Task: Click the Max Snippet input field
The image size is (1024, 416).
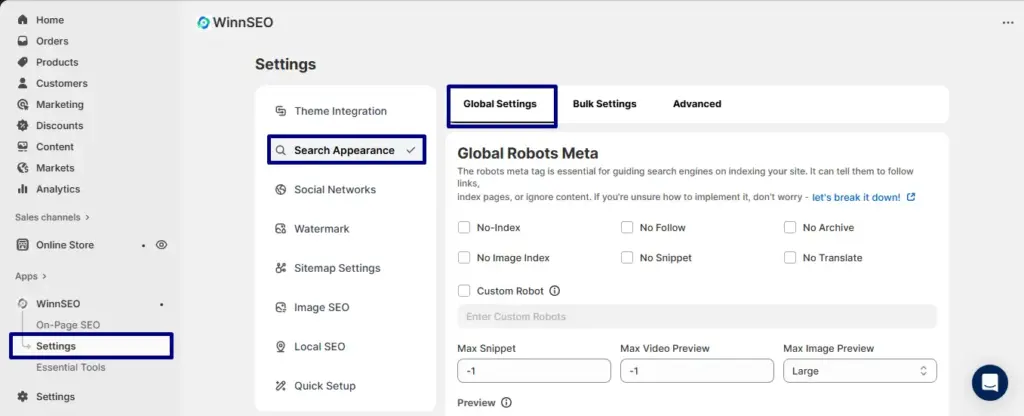Action: (534, 371)
